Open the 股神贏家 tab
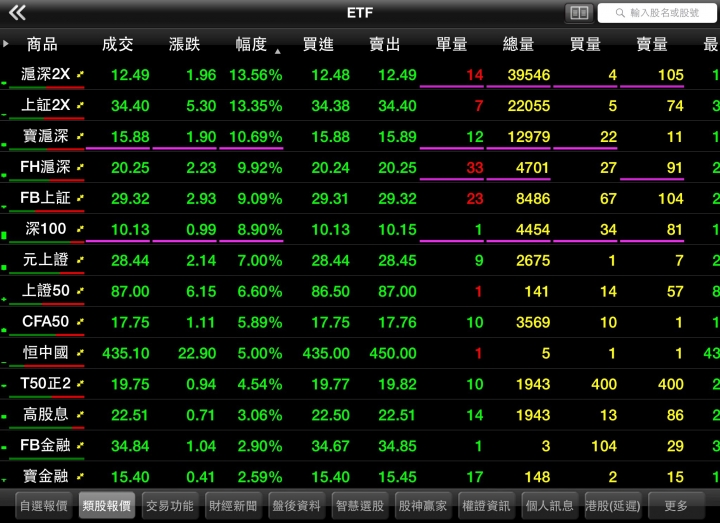720x523 pixels. pos(423,506)
